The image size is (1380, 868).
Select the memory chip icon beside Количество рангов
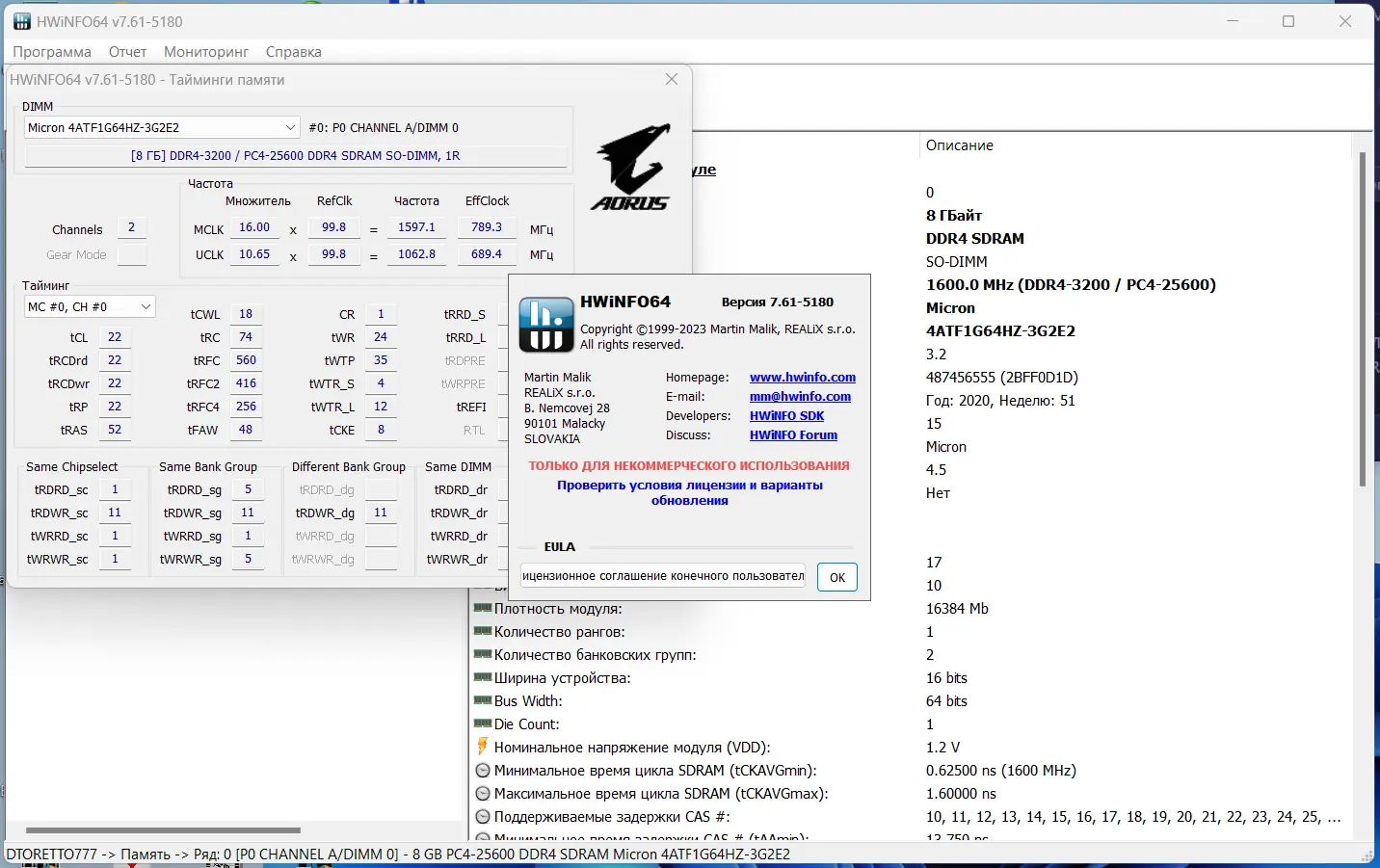tap(483, 631)
